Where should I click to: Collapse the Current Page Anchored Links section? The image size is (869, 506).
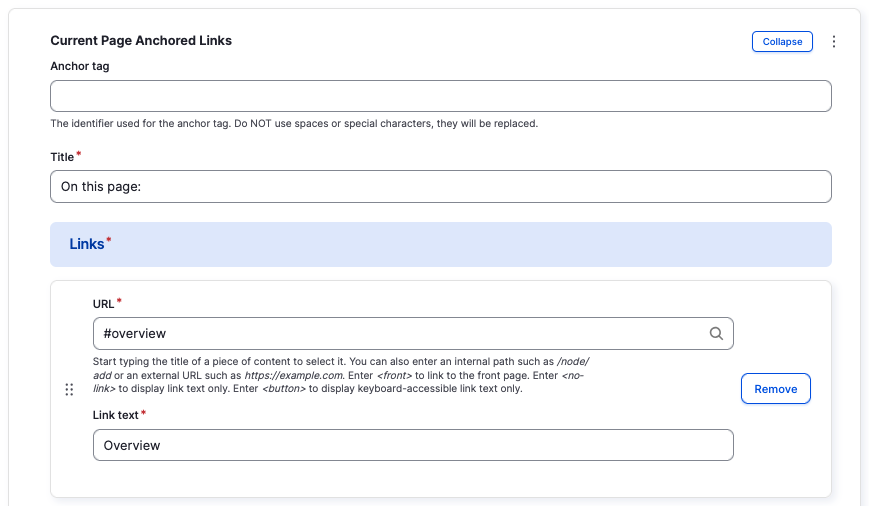[782, 41]
